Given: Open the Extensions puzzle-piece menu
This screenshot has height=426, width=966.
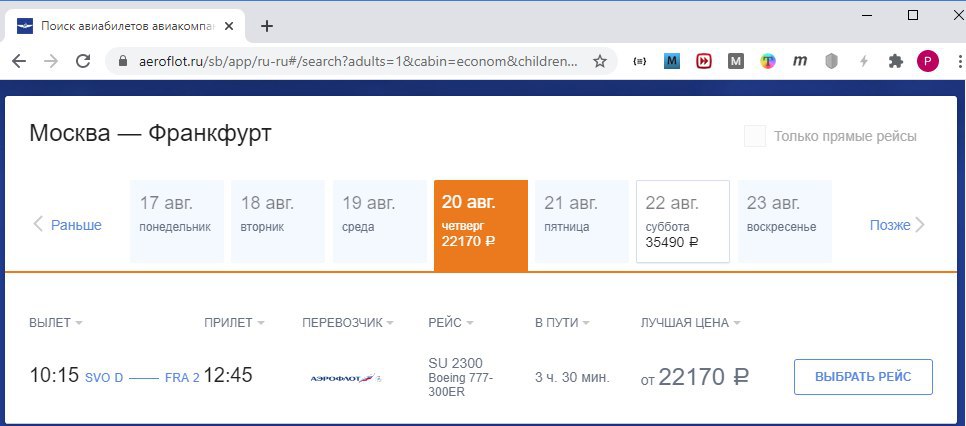Looking at the screenshot, I should click(x=896, y=61).
